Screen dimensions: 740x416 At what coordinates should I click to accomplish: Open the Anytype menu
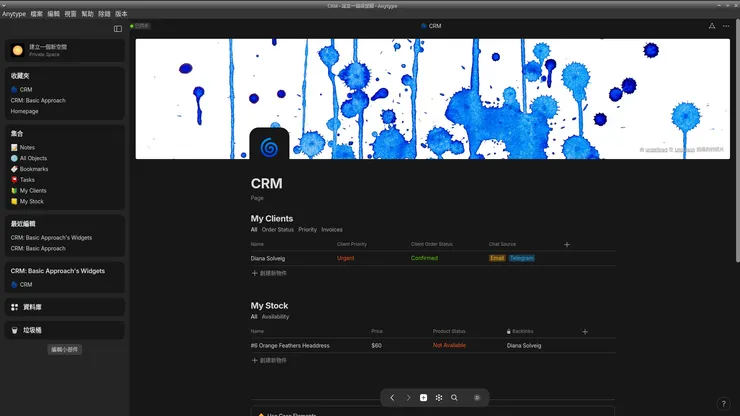click(14, 14)
